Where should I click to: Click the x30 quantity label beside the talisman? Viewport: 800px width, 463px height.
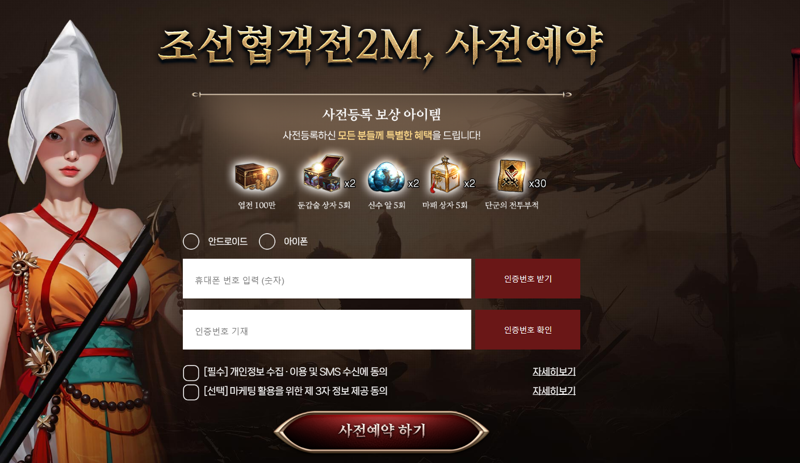[x=537, y=183]
